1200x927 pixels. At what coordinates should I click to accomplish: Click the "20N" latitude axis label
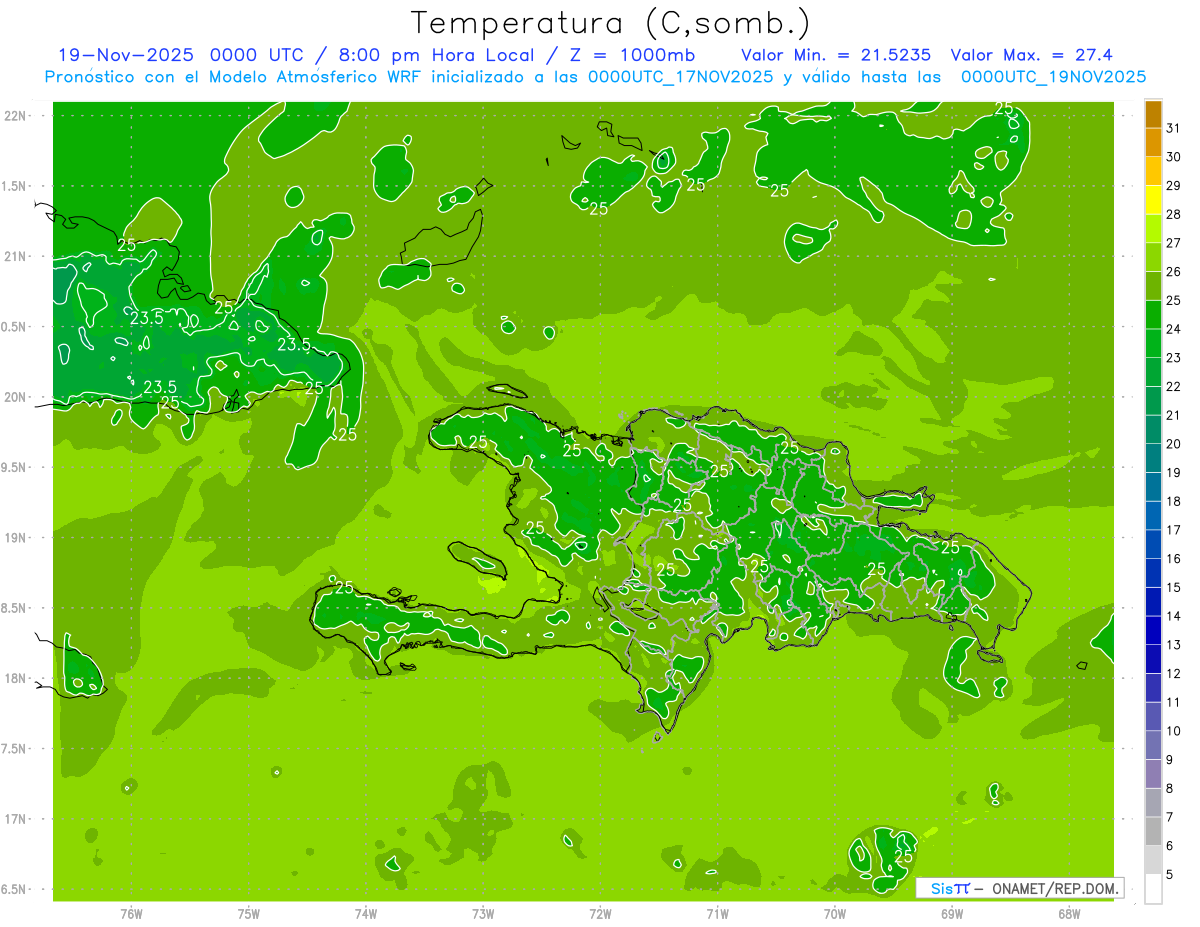pyautogui.click(x=16, y=397)
